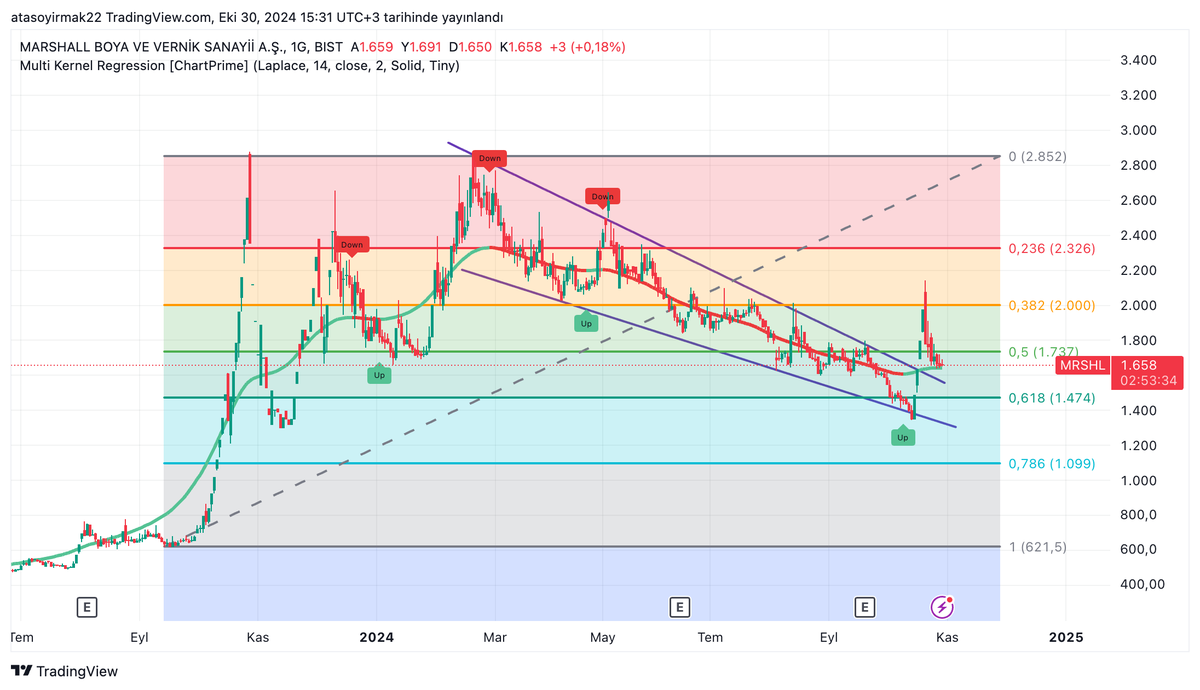Click the D1.650 low value
The image size is (1200, 690).
tap(470, 46)
